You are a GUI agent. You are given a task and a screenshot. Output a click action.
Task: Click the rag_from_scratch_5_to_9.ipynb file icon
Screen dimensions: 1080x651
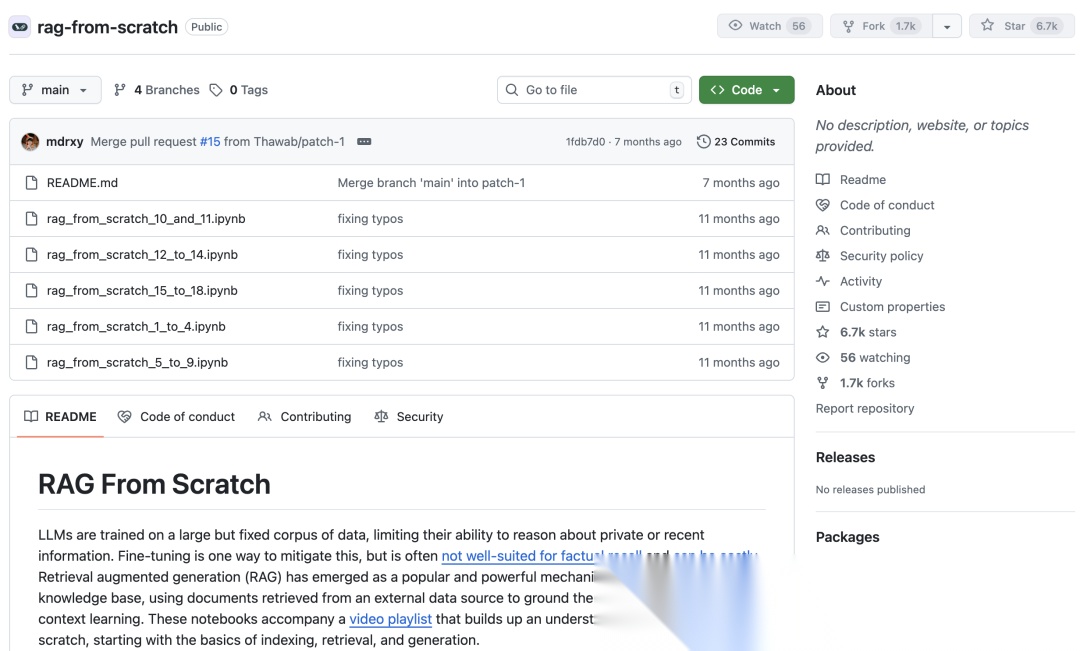(31, 362)
